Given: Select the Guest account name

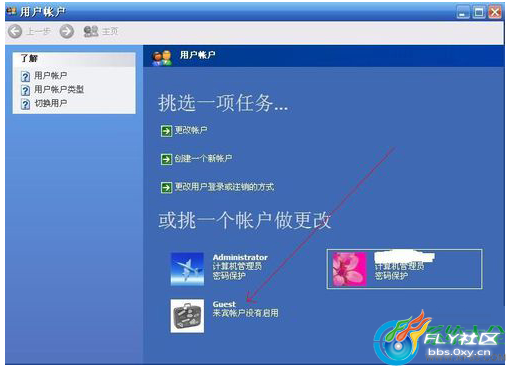Looking at the screenshot, I should (224, 304).
